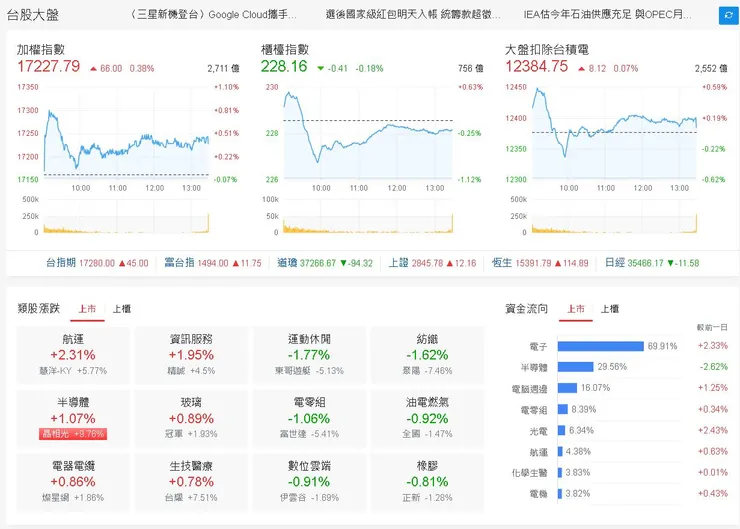Click the 電子 69.91% fund flow bar
This screenshot has height=529, width=740.
(x=600, y=346)
